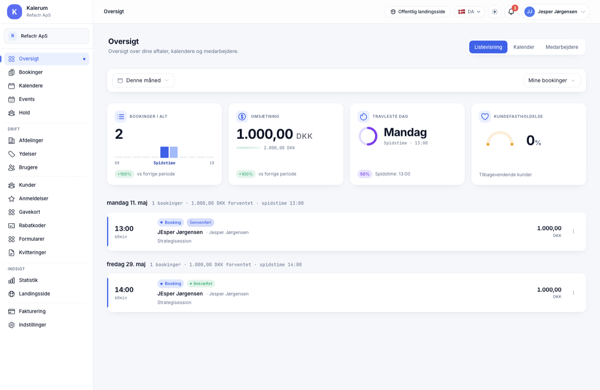Click the Kunder icon in sidebar
Screen dimensions: 600x390
[x=11, y=185]
